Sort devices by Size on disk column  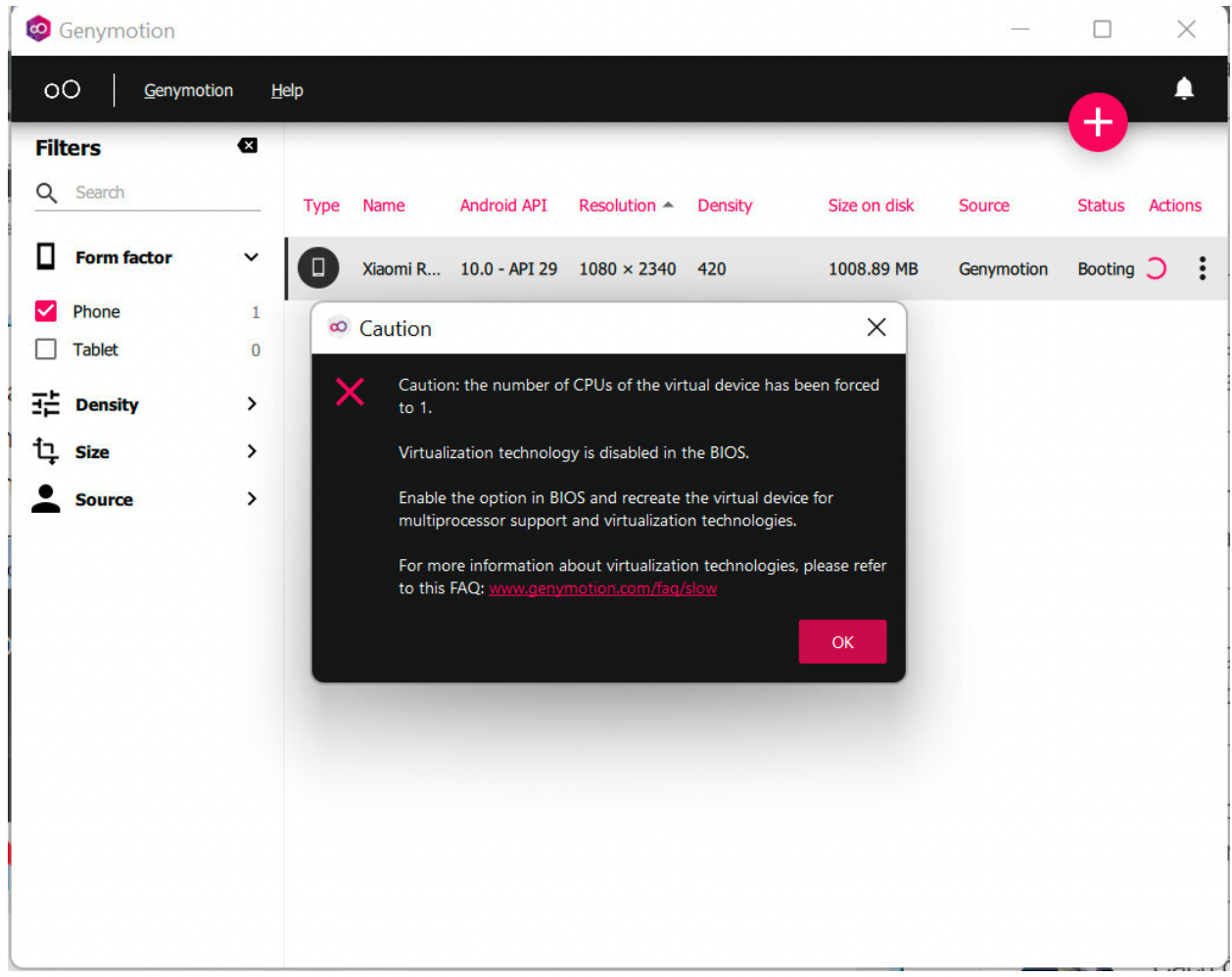tap(871, 206)
